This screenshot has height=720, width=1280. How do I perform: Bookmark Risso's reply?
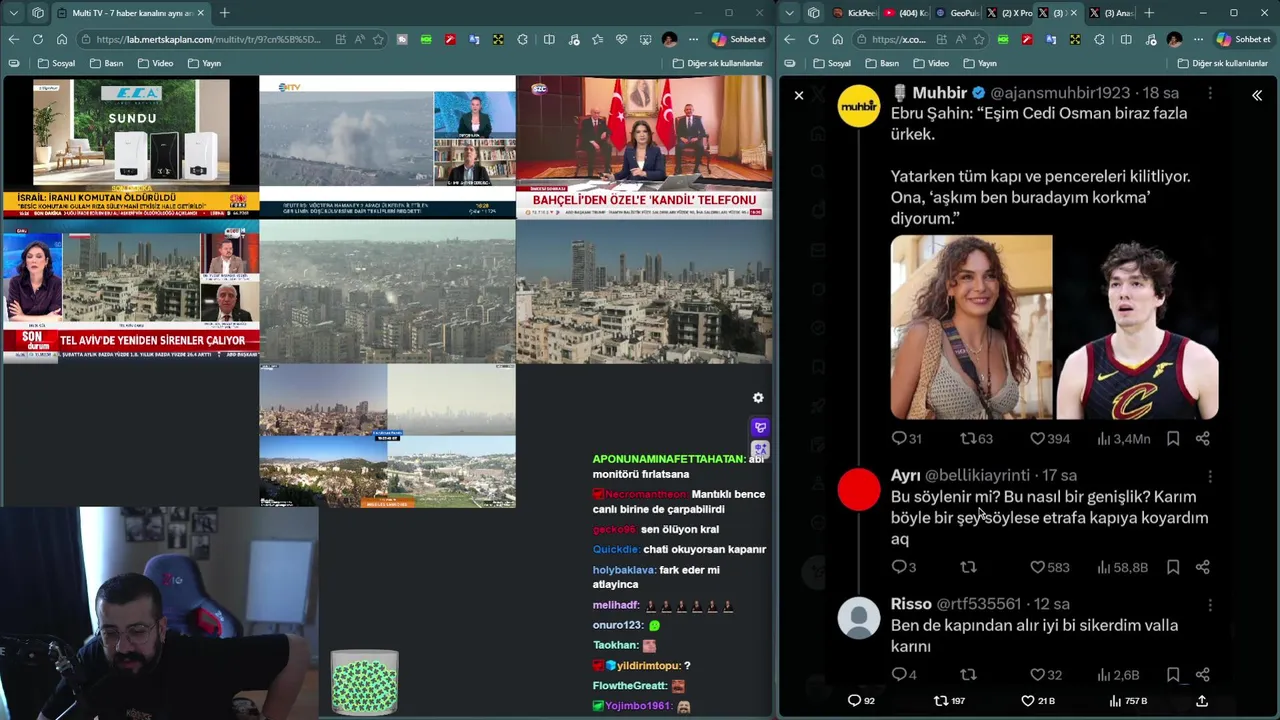pyautogui.click(x=1173, y=675)
